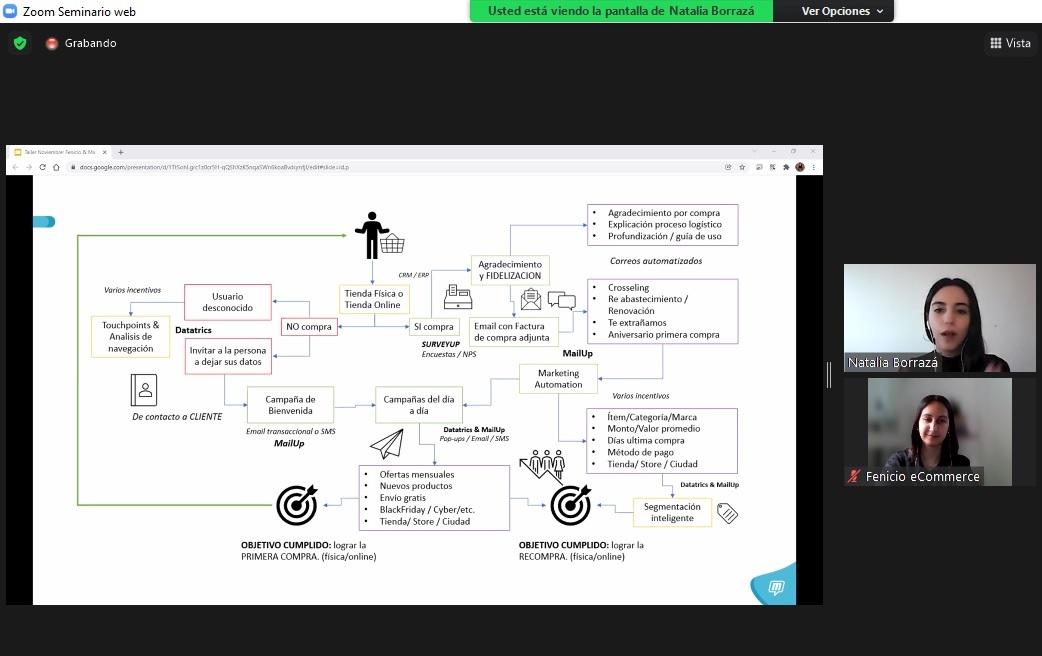Open the Chrome three-dot menu
The width and height of the screenshot is (1042, 656).
pos(814,167)
